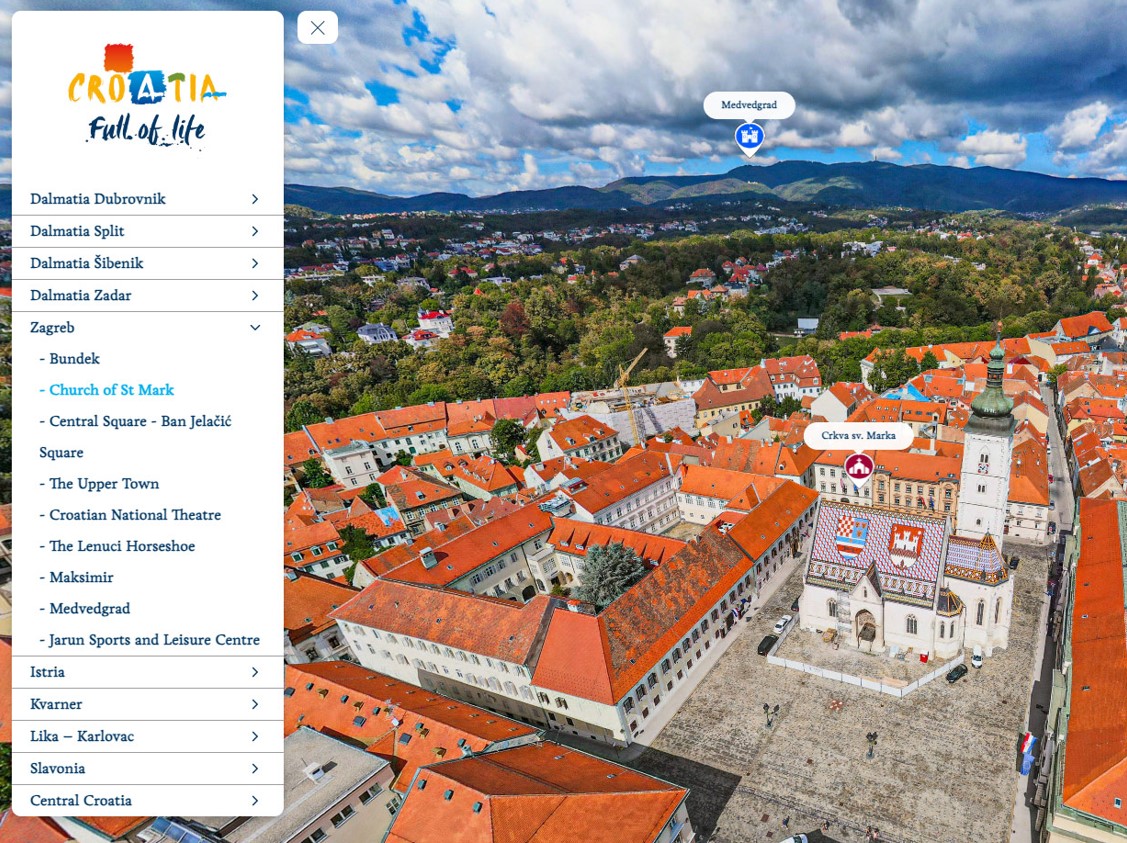Open Croatian National Theatre location
1127x843 pixels.
click(x=130, y=515)
